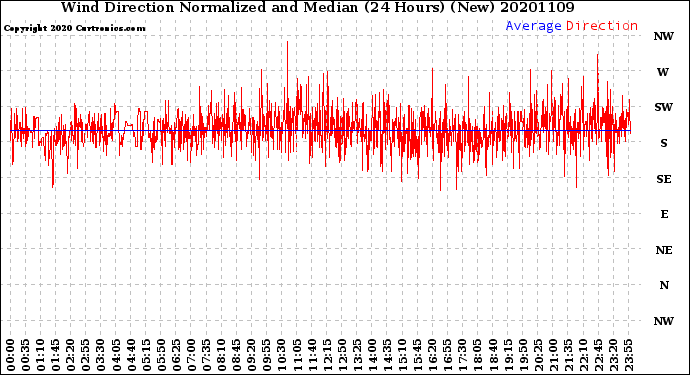The height and width of the screenshot is (375, 690).
Task: Click the 22:45 time label
Action: coord(598,355)
